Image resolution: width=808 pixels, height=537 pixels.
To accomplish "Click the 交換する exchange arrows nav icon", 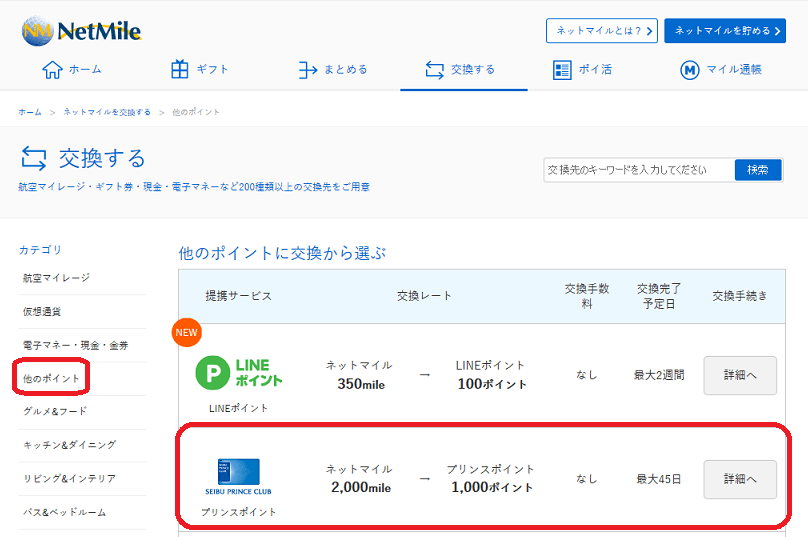I will [434, 70].
